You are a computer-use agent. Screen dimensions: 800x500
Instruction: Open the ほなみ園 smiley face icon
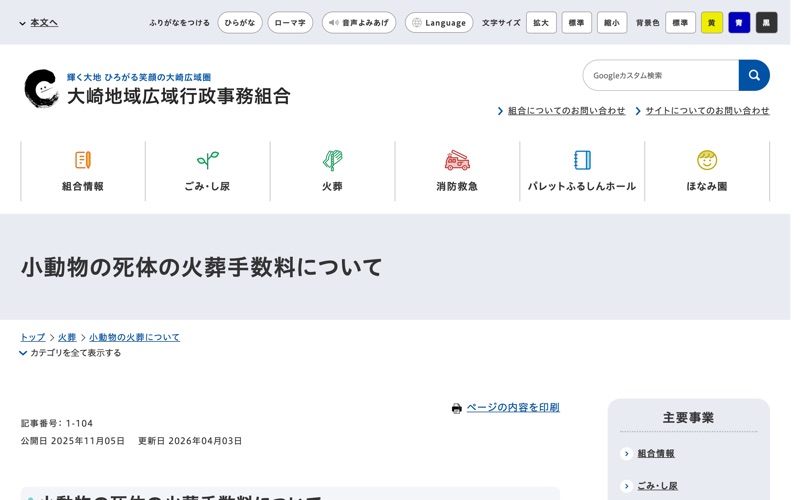(x=707, y=160)
